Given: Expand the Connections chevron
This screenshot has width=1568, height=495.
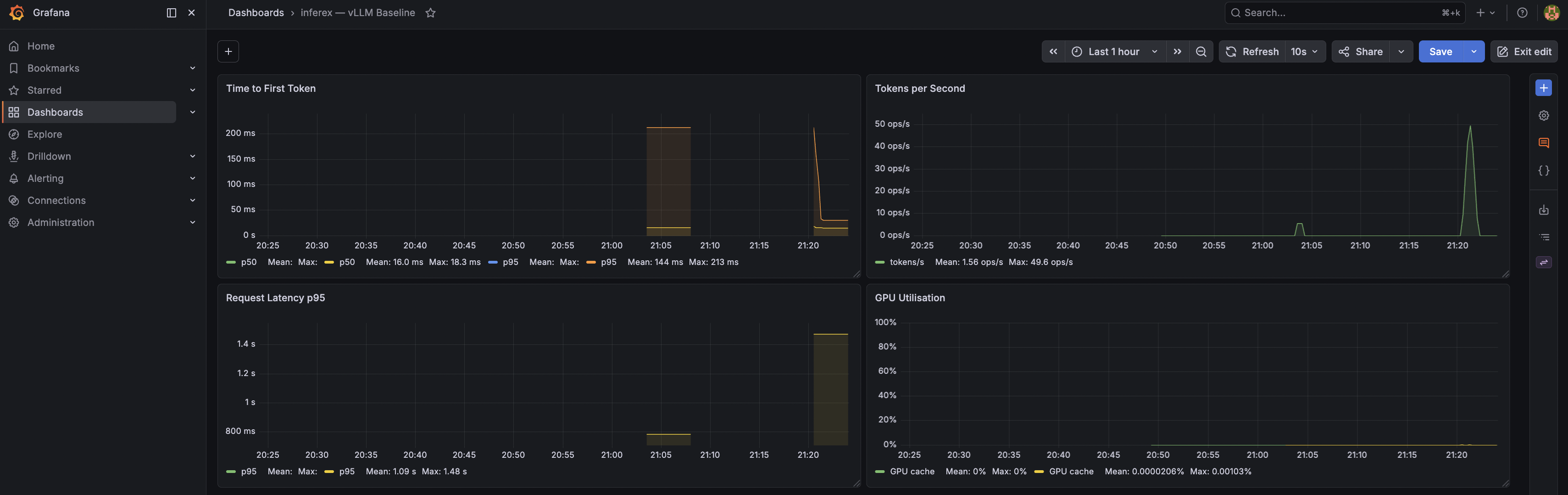Looking at the screenshot, I should coord(192,201).
